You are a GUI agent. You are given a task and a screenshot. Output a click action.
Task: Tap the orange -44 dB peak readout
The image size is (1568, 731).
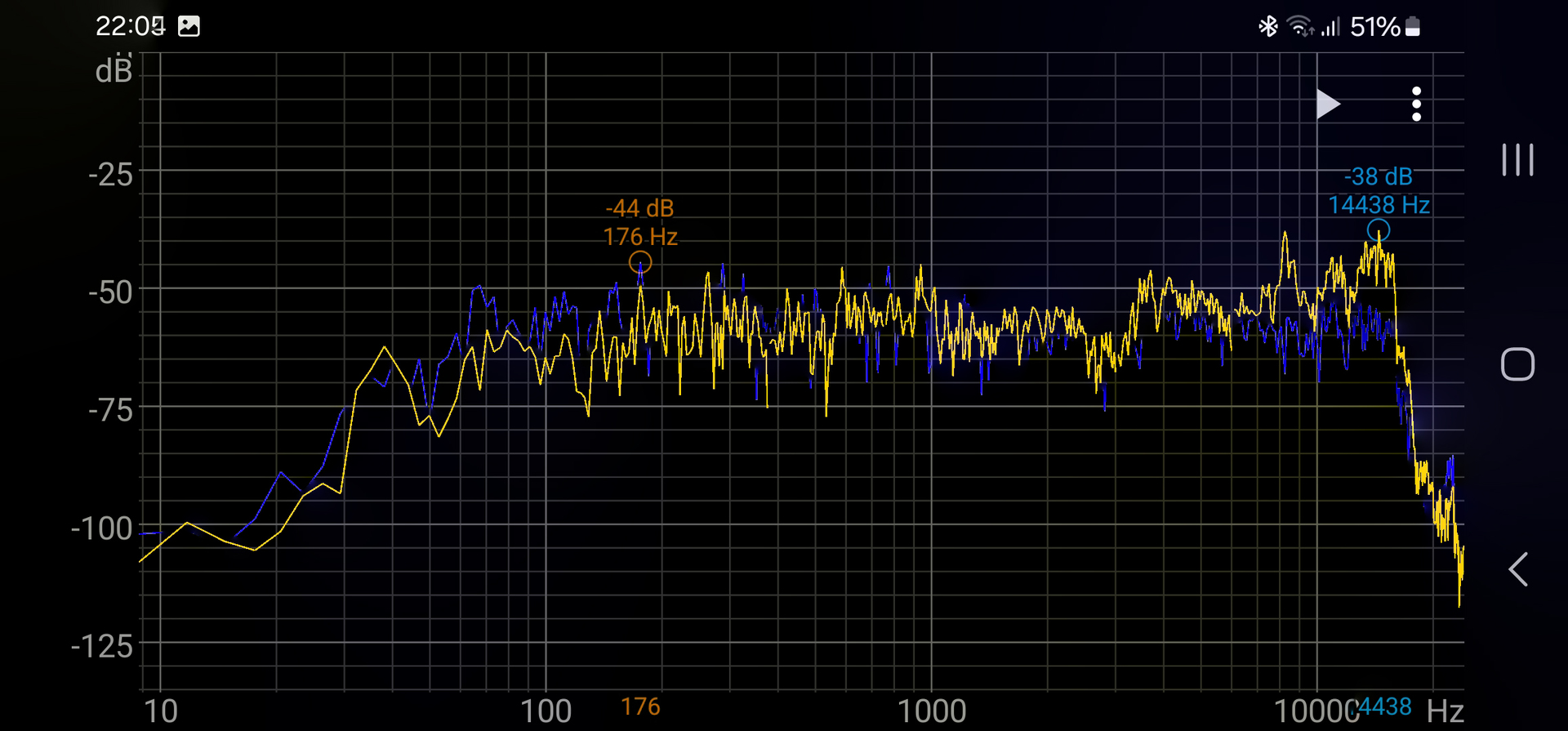tap(639, 208)
